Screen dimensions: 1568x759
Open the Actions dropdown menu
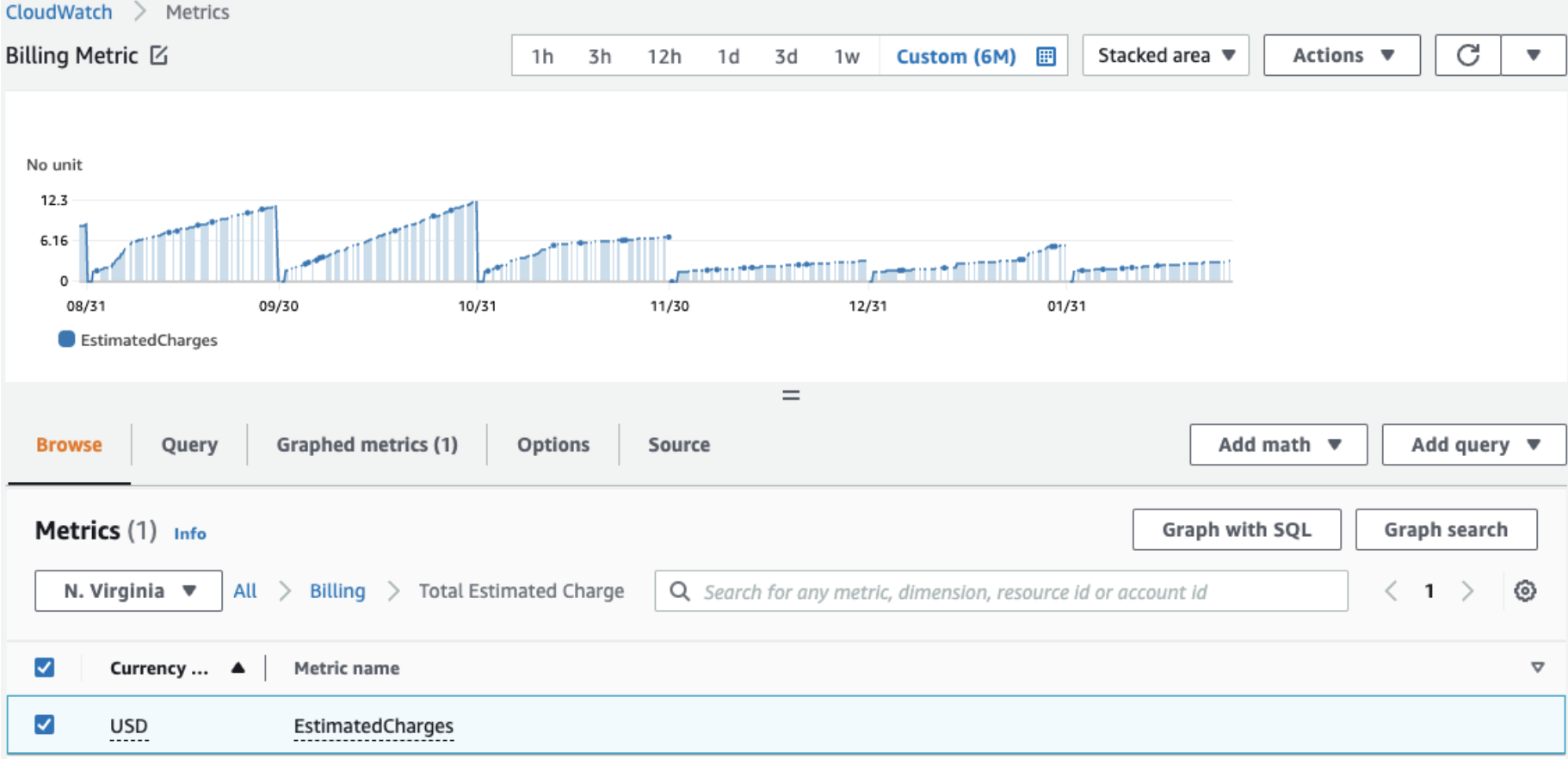1341,55
